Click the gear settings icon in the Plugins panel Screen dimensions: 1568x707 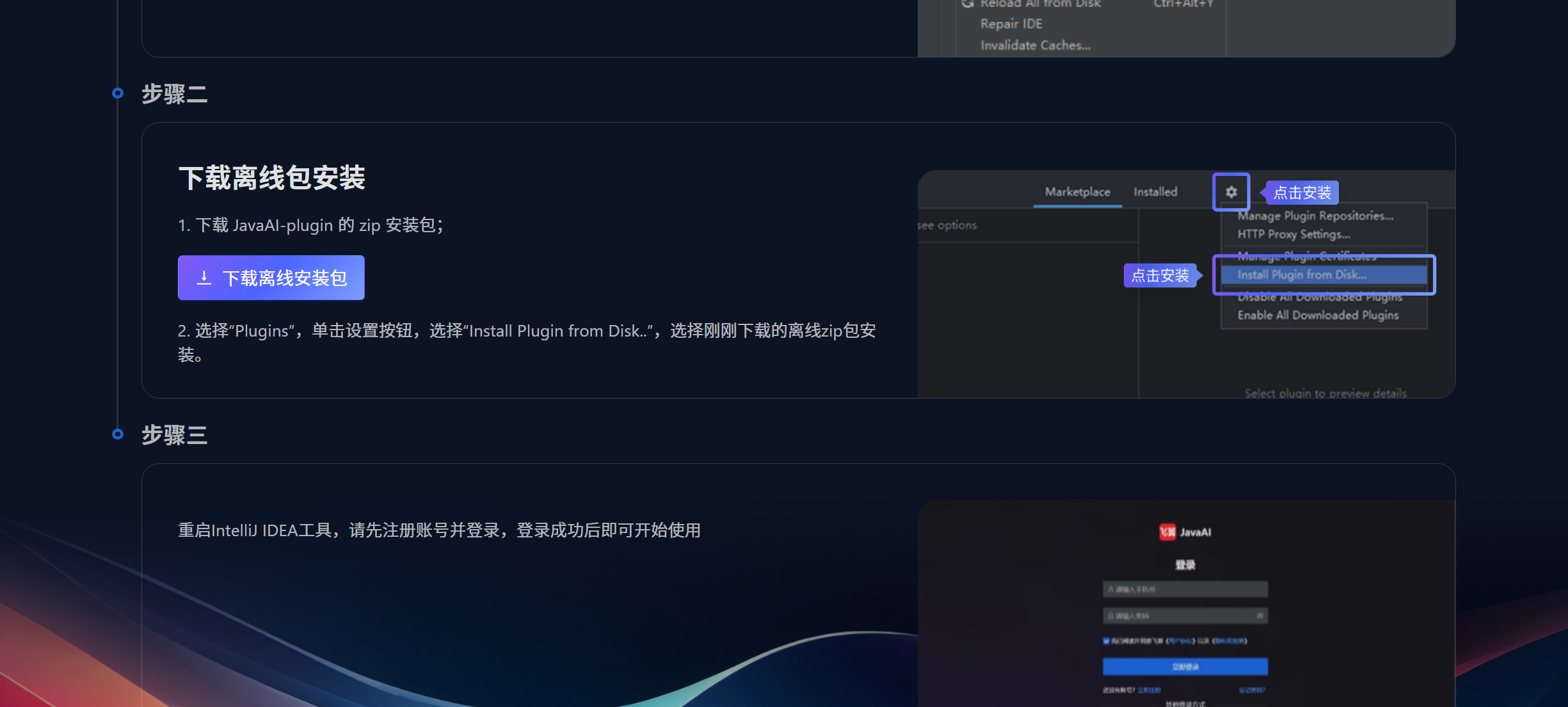[x=1231, y=193]
